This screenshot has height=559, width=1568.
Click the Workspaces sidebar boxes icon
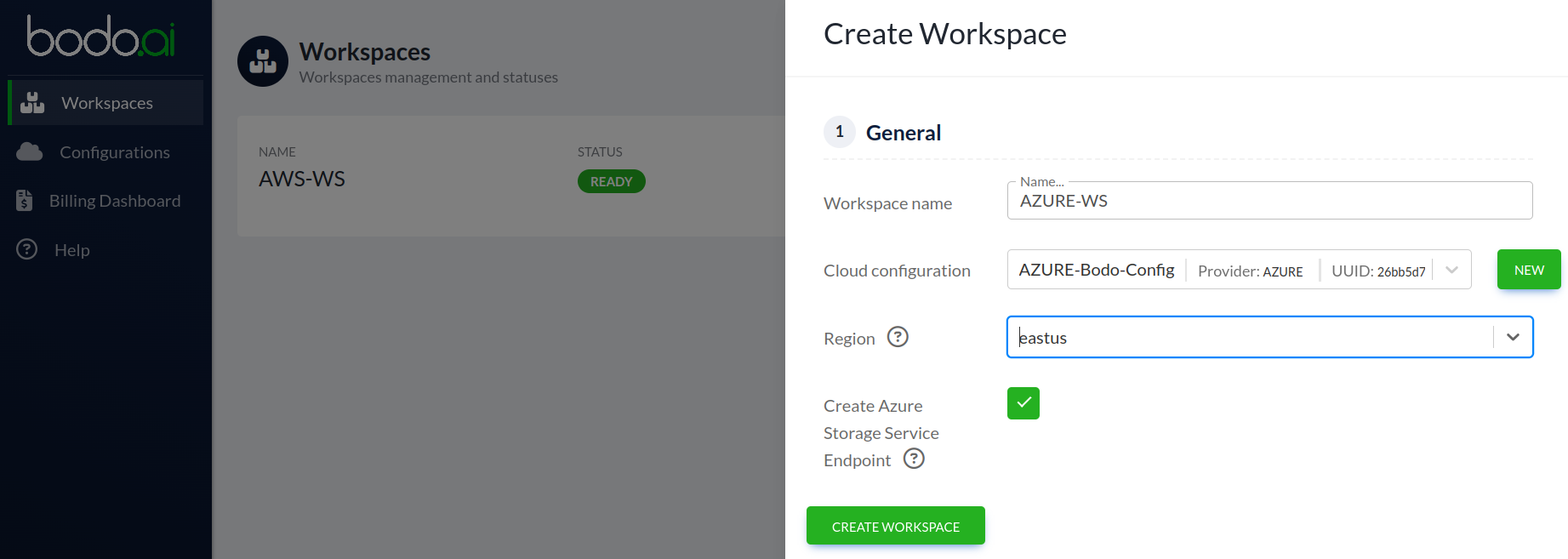pyautogui.click(x=32, y=103)
